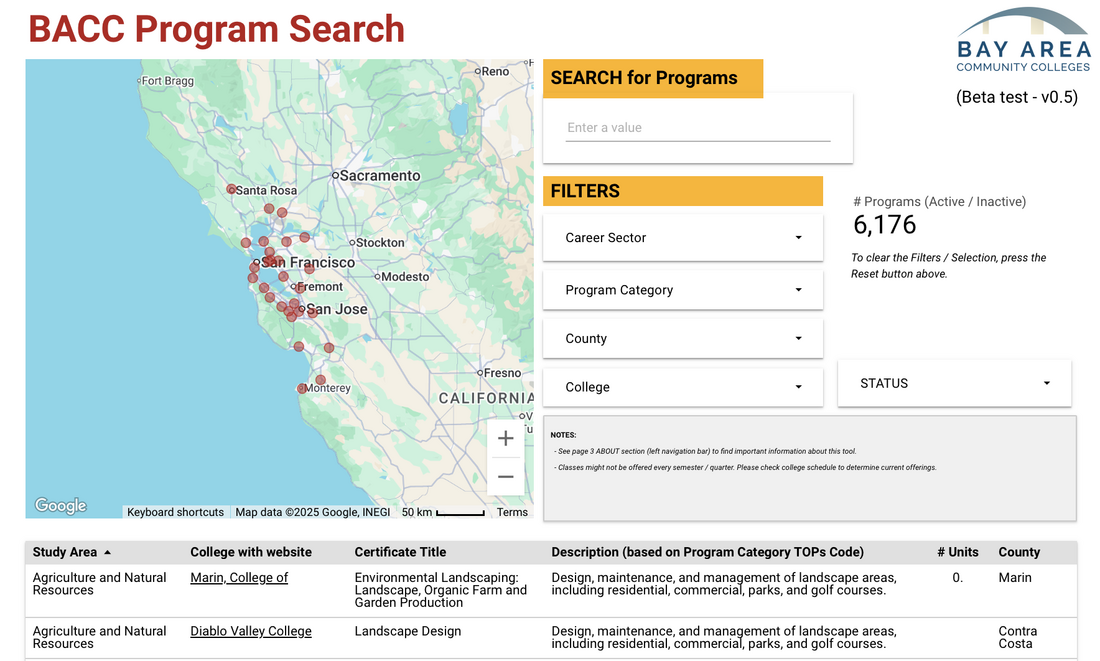Open the Career Sector filter dropdown

pos(682,238)
